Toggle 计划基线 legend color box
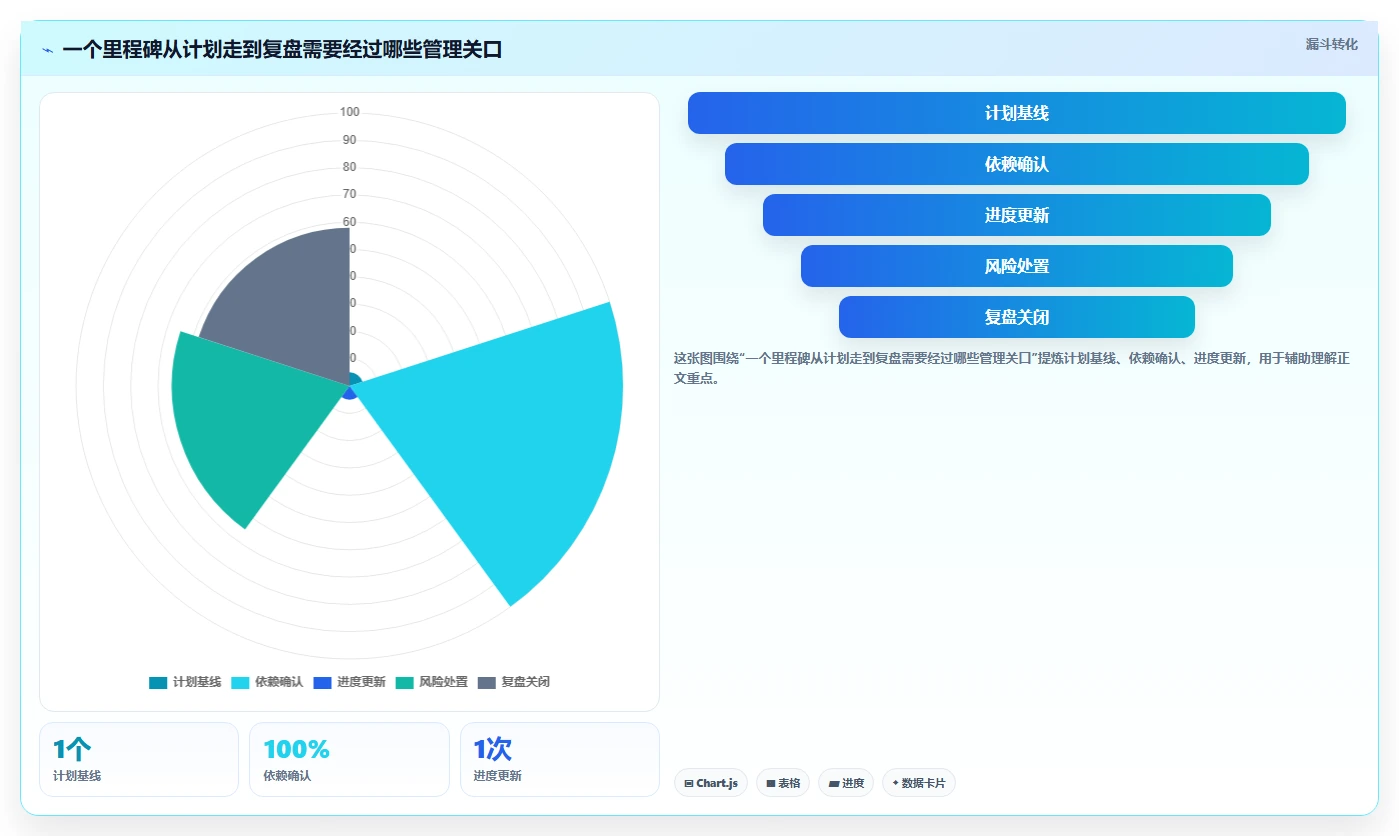The height and width of the screenshot is (836, 1399). click(158, 682)
